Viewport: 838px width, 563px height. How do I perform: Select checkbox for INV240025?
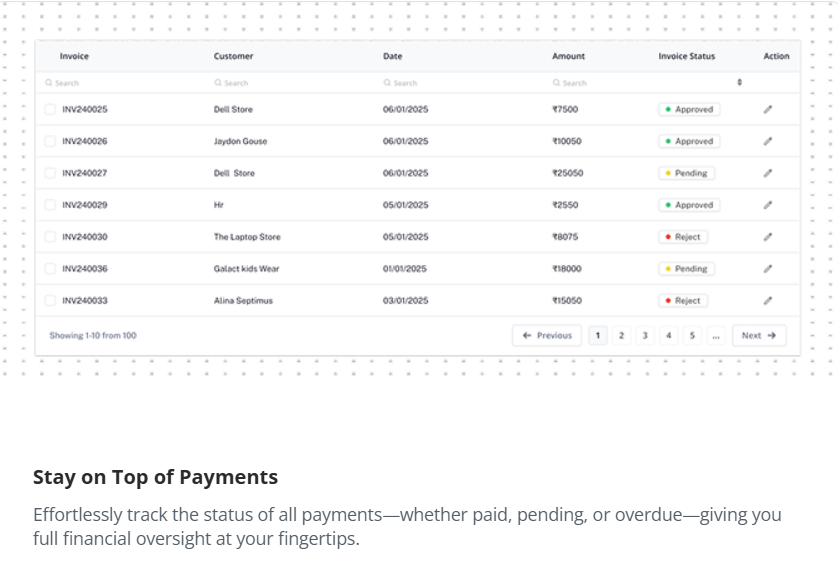pyautogui.click(x=50, y=109)
